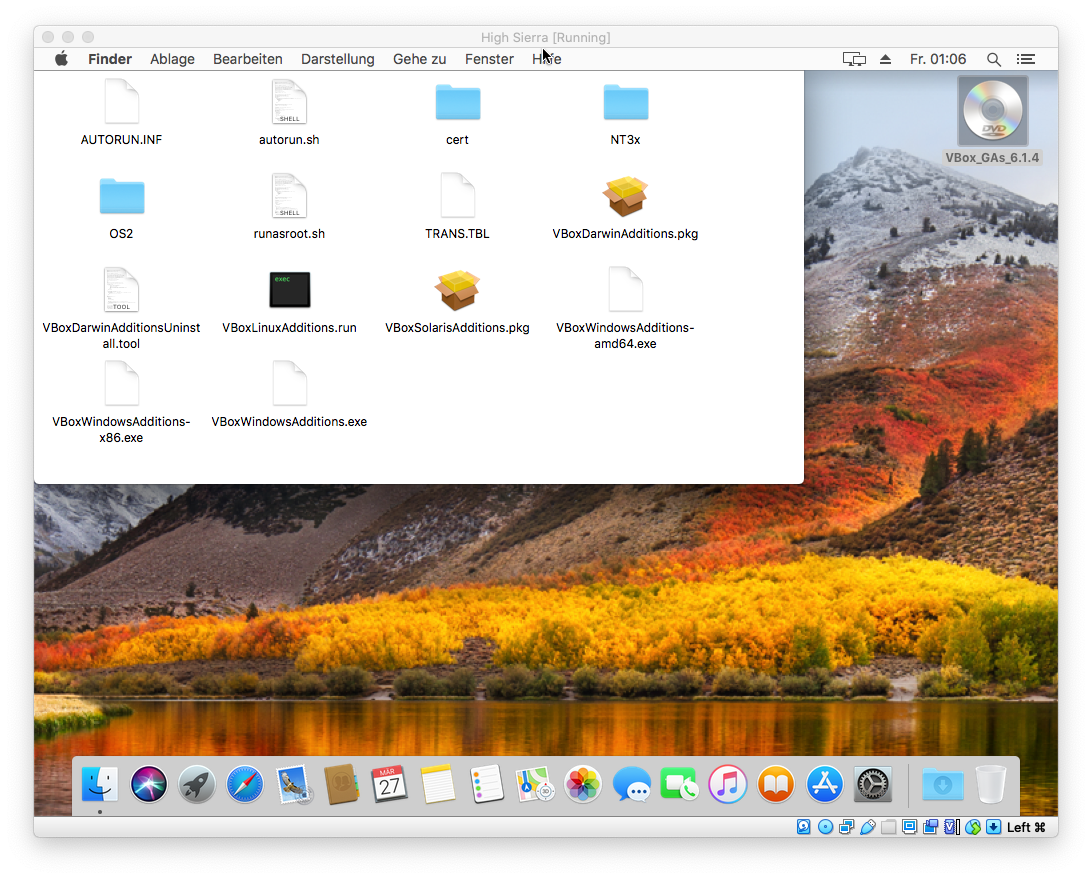The image size is (1092, 879).
Task: Select the TRANS.TBL file
Action: coord(457,197)
